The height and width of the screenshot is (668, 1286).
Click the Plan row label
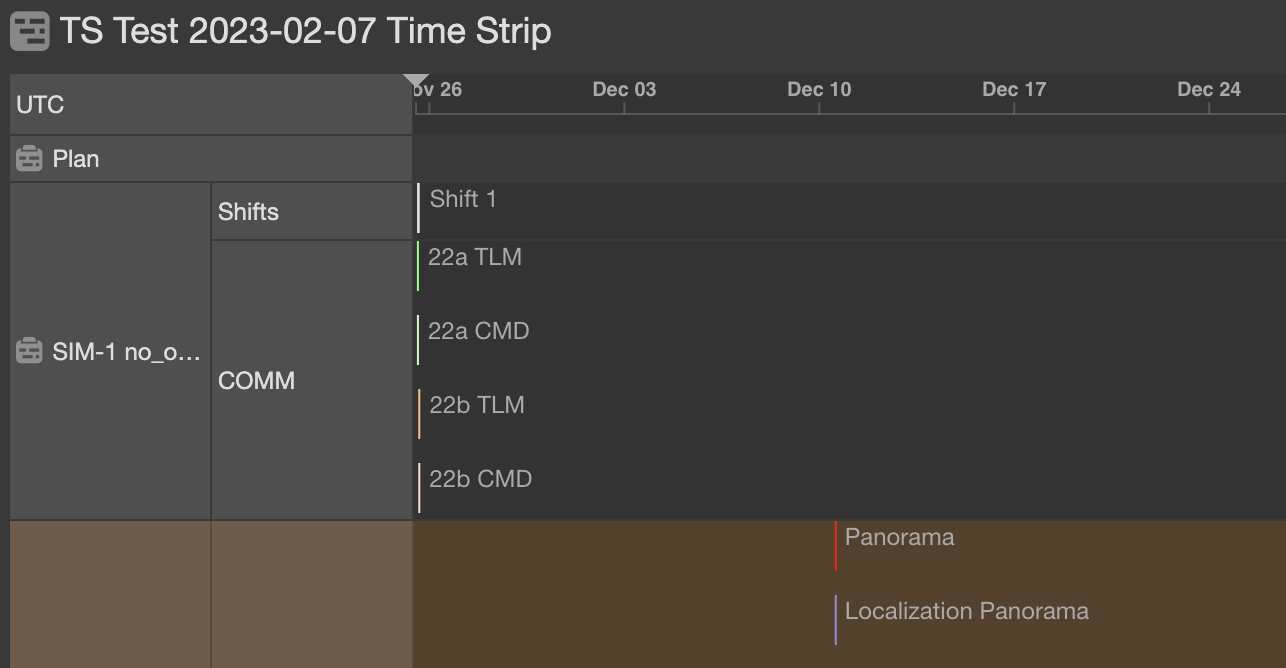[76, 158]
